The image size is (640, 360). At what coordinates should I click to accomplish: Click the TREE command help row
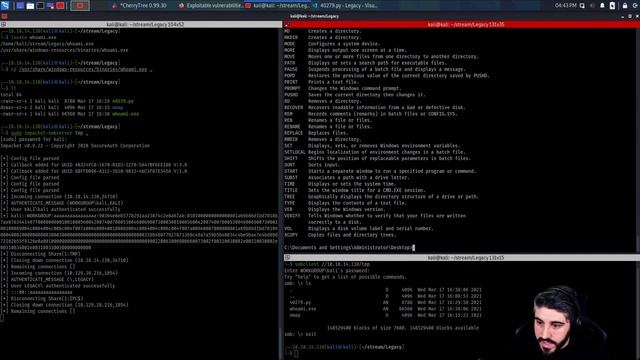click(382, 197)
